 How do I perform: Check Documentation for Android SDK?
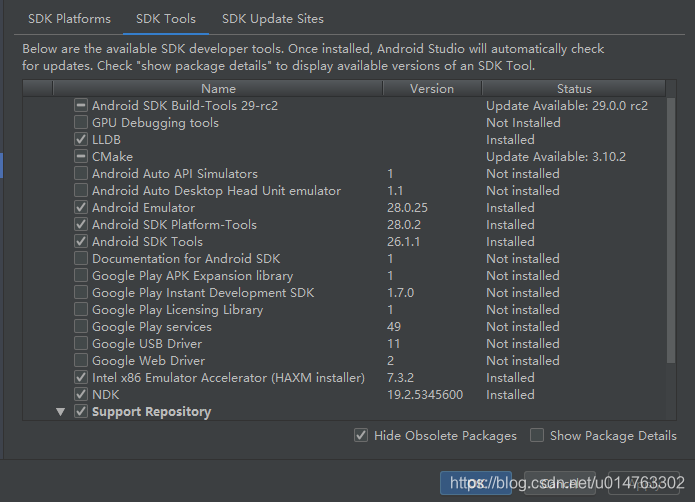coord(81,258)
